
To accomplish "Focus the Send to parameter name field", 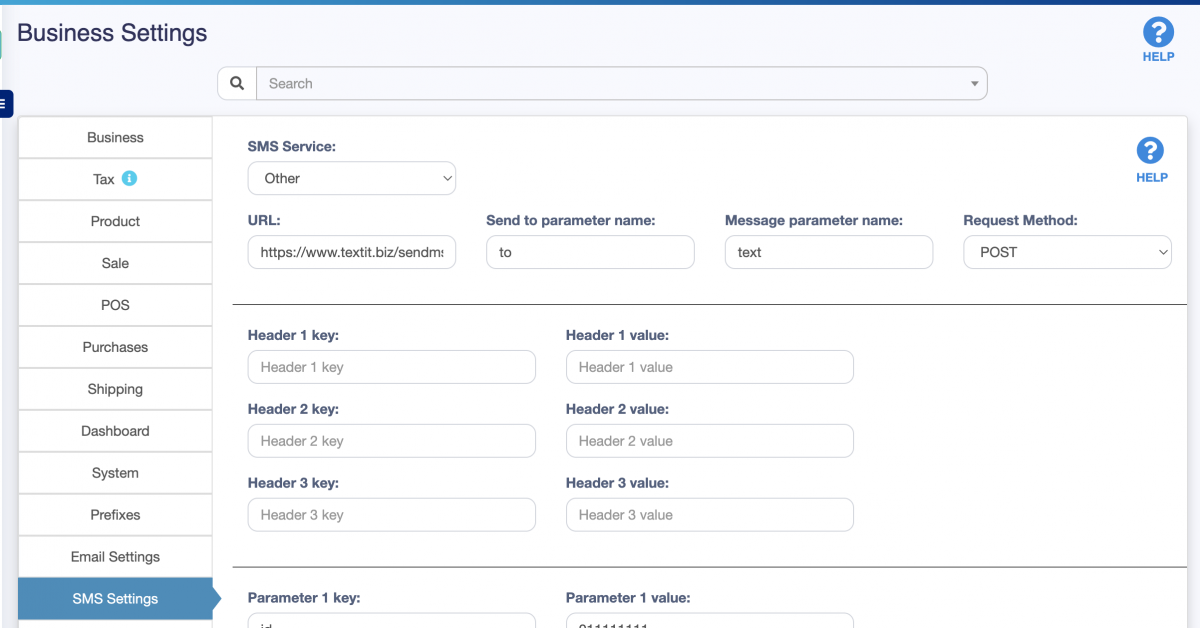I will [x=590, y=252].
